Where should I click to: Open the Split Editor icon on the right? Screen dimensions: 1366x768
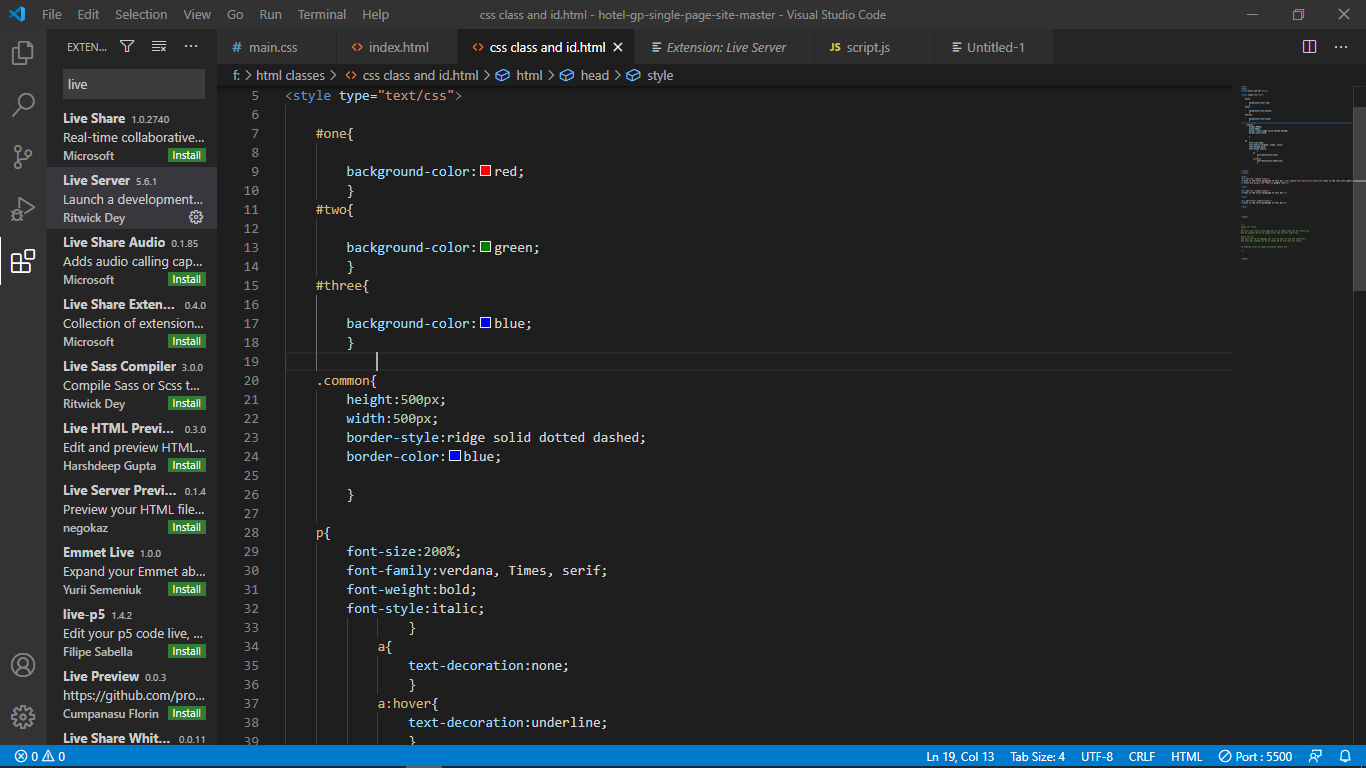(x=1309, y=46)
